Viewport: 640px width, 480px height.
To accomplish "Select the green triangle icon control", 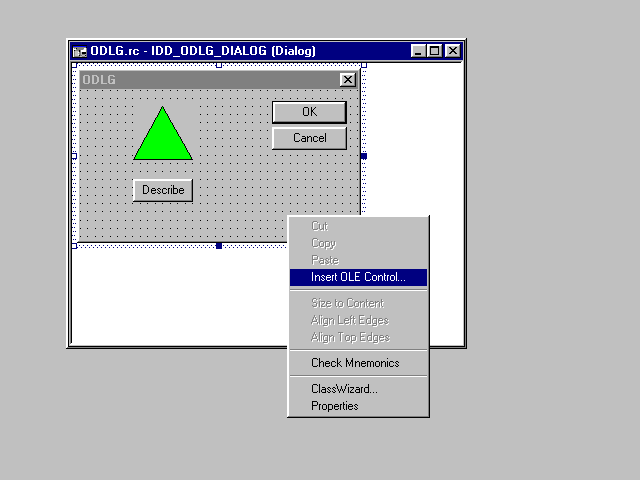I will pos(163,136).
